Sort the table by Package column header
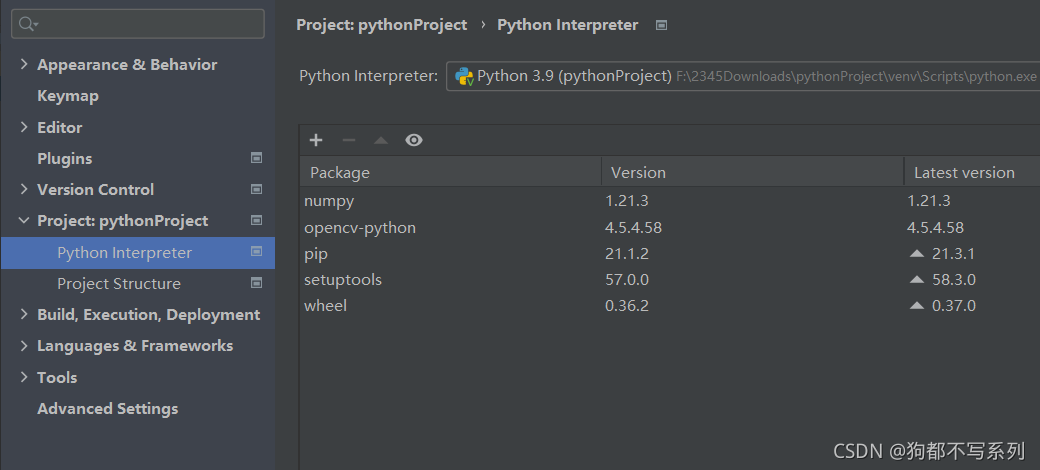Screen dimensions: 1040x470 tap(450, 172)
